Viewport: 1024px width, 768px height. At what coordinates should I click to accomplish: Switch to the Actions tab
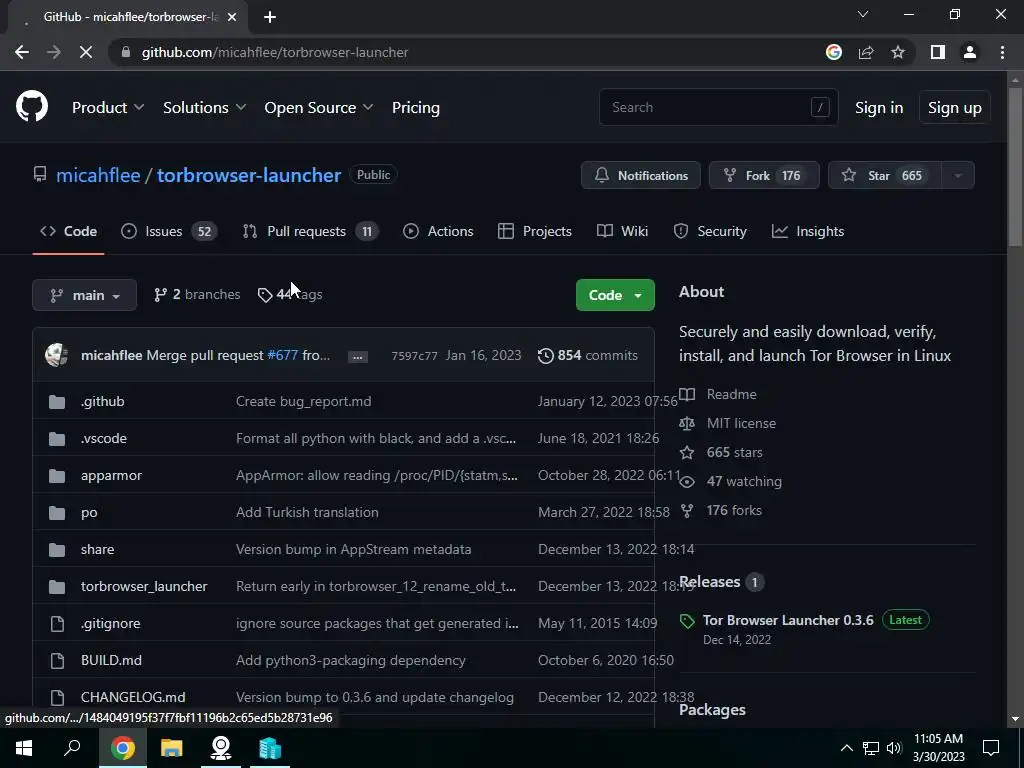pos(438,231)
